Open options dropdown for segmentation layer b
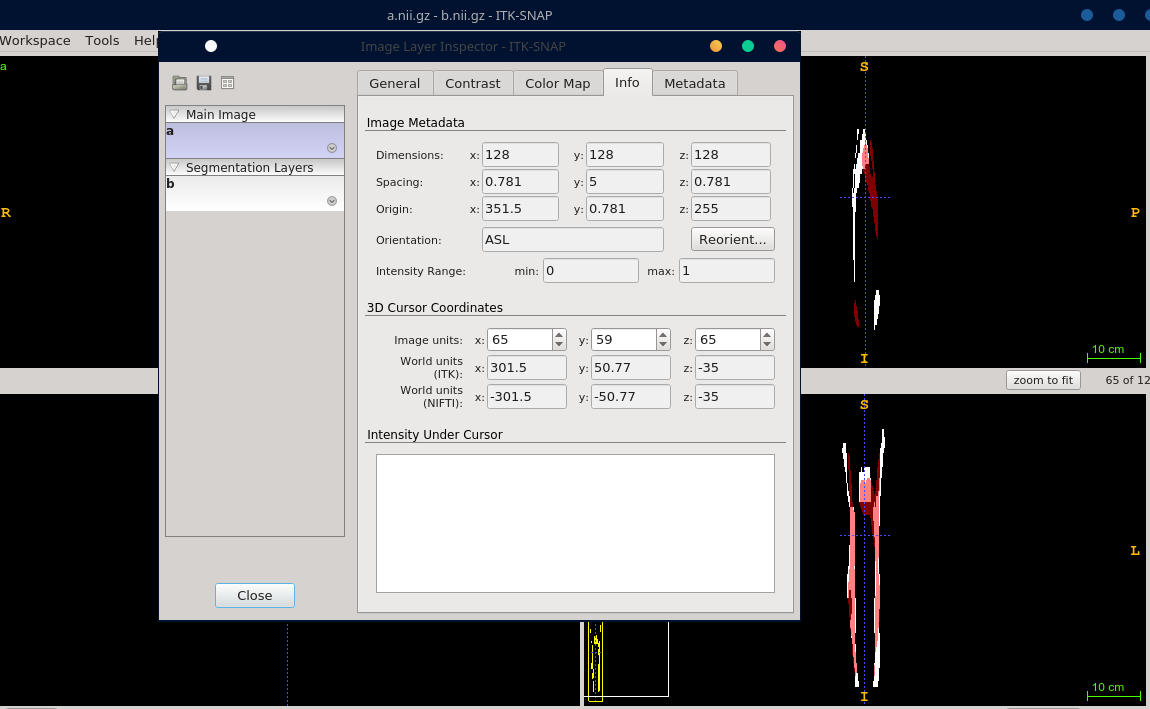Image resolution: width=1150 pixels, height=709 pixels. [331, 200]
